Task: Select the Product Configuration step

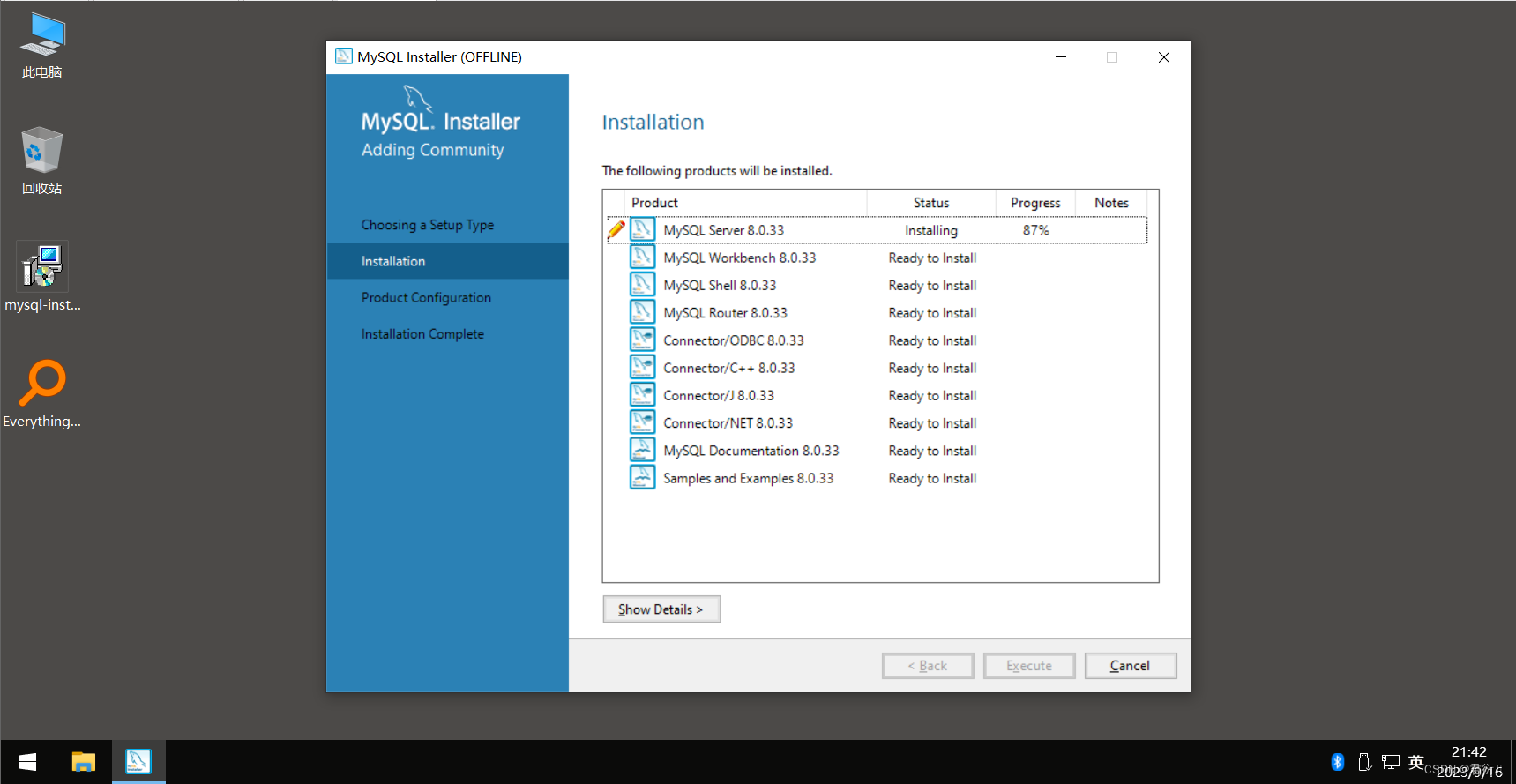Action: click(x=426, y=297)
